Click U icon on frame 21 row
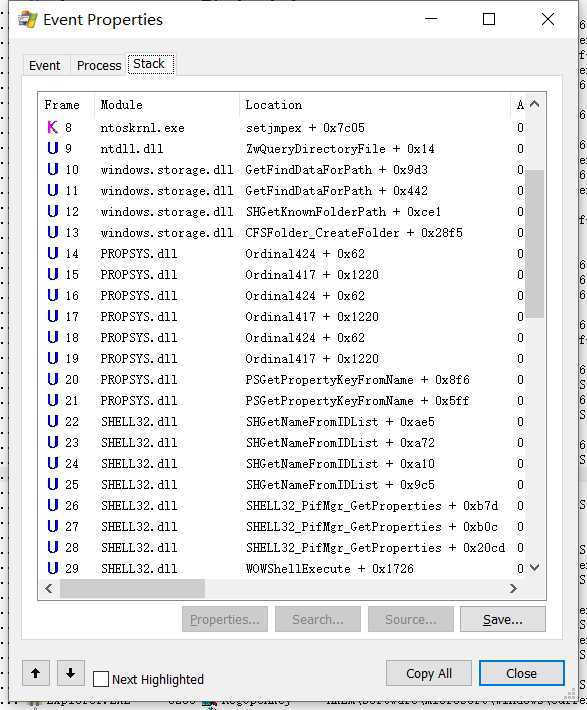 click(53, 400)
